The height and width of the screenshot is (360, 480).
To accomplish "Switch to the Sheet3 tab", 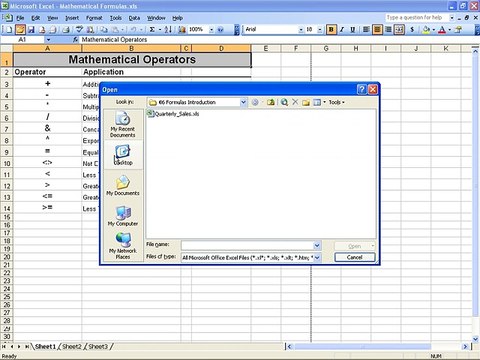I will click(x=98, y=347).
